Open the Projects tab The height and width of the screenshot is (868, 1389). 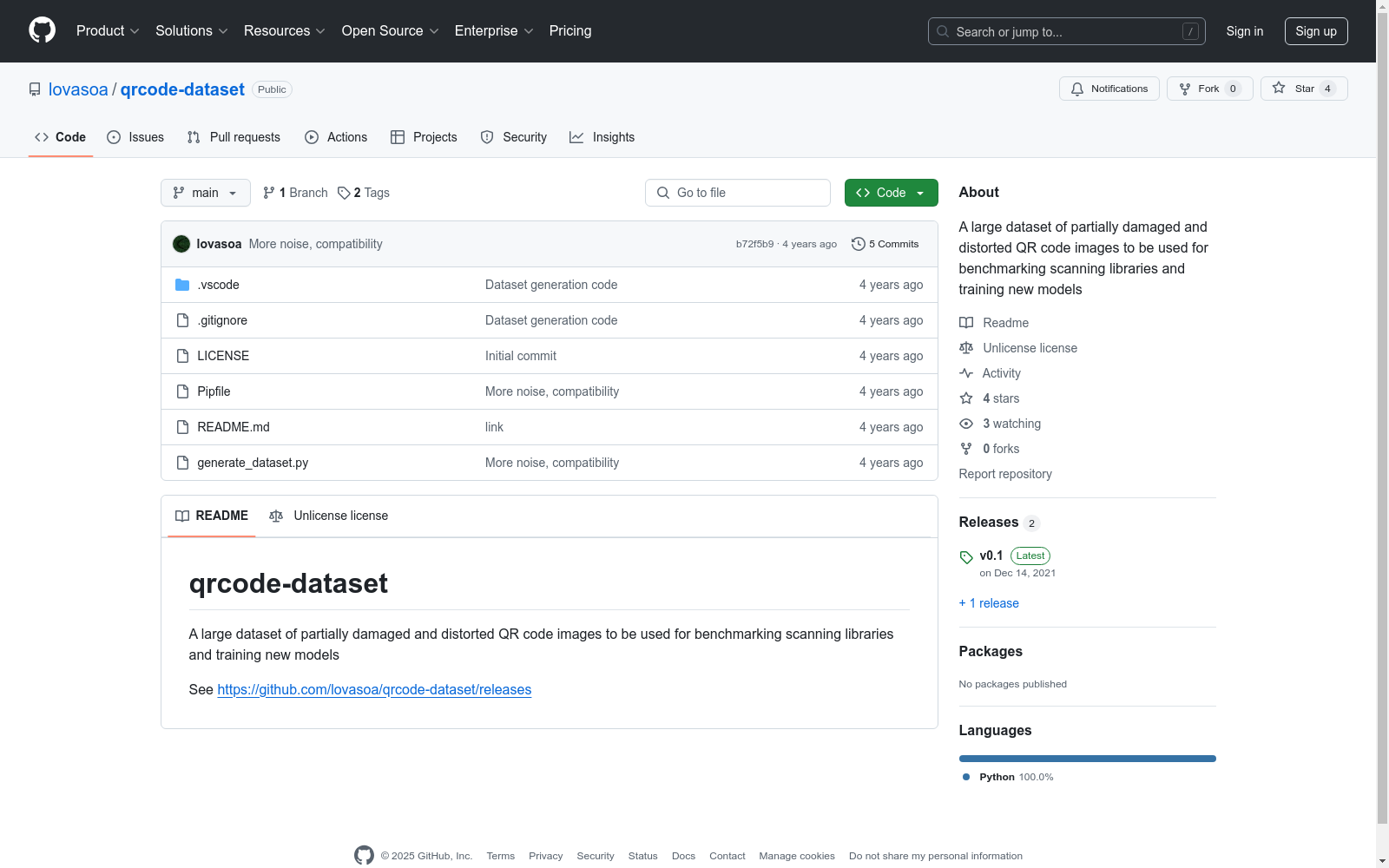(x=424, y=137)
